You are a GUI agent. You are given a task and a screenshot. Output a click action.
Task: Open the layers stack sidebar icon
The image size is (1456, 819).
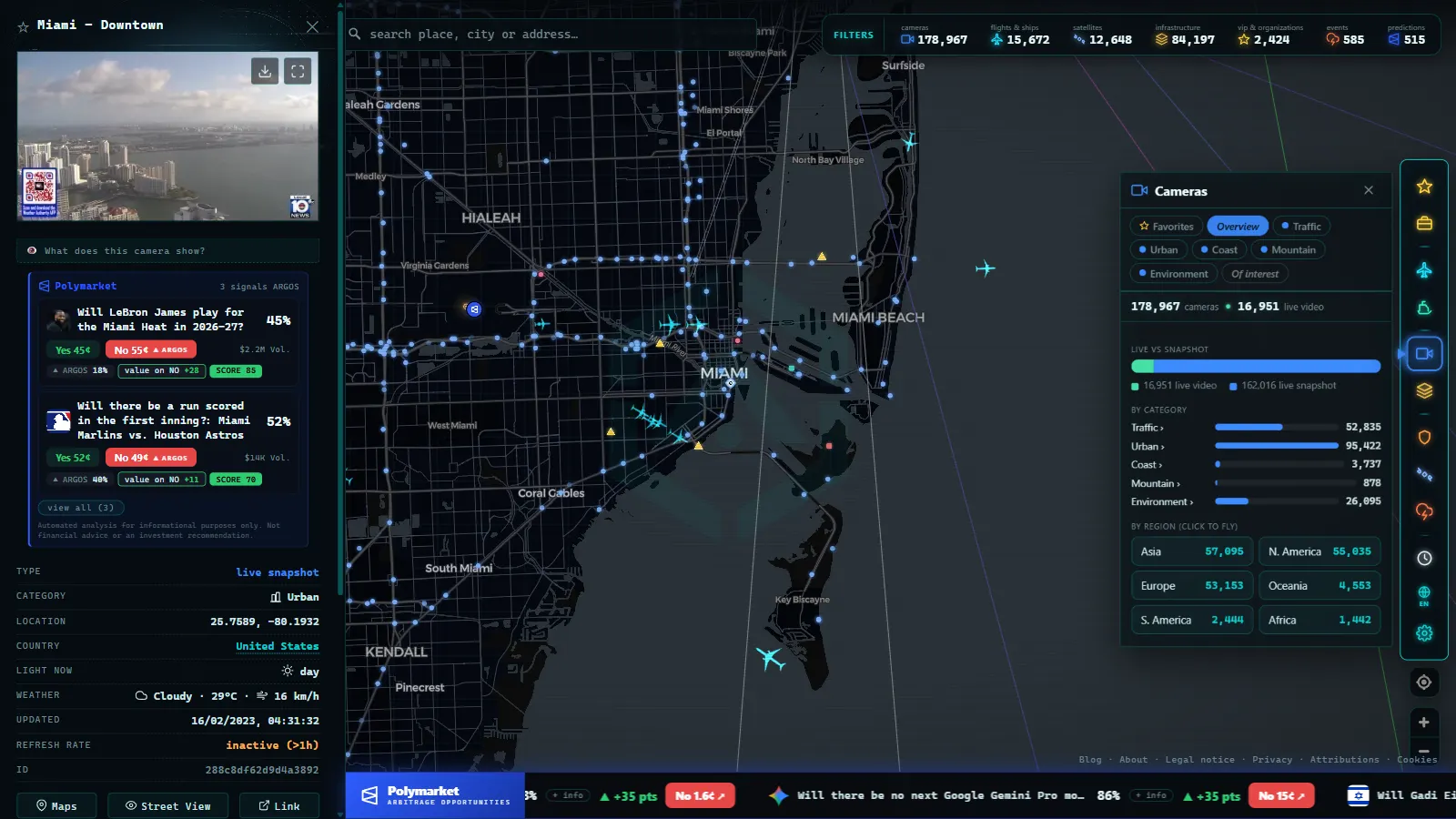tap(1424, 390)
